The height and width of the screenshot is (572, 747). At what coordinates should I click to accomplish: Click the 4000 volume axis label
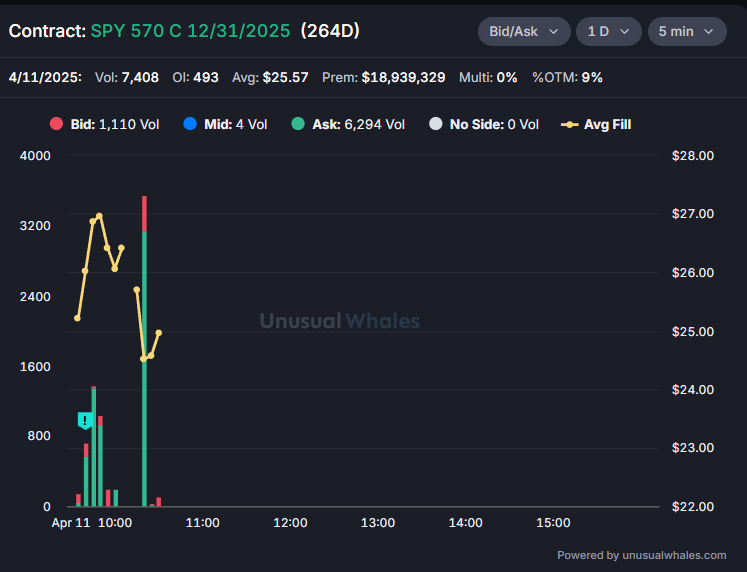coord(35,156)
